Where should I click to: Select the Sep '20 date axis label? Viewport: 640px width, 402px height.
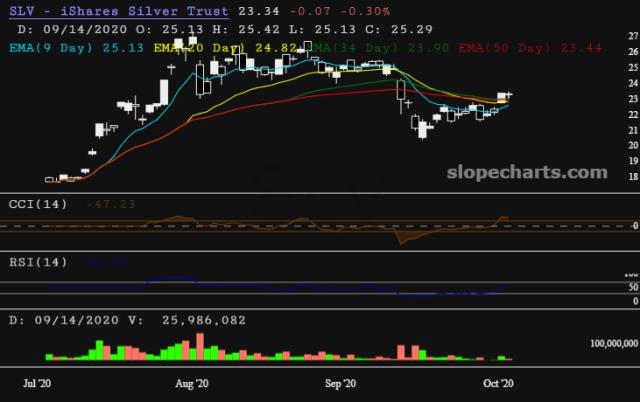click(x=341, y=382)
